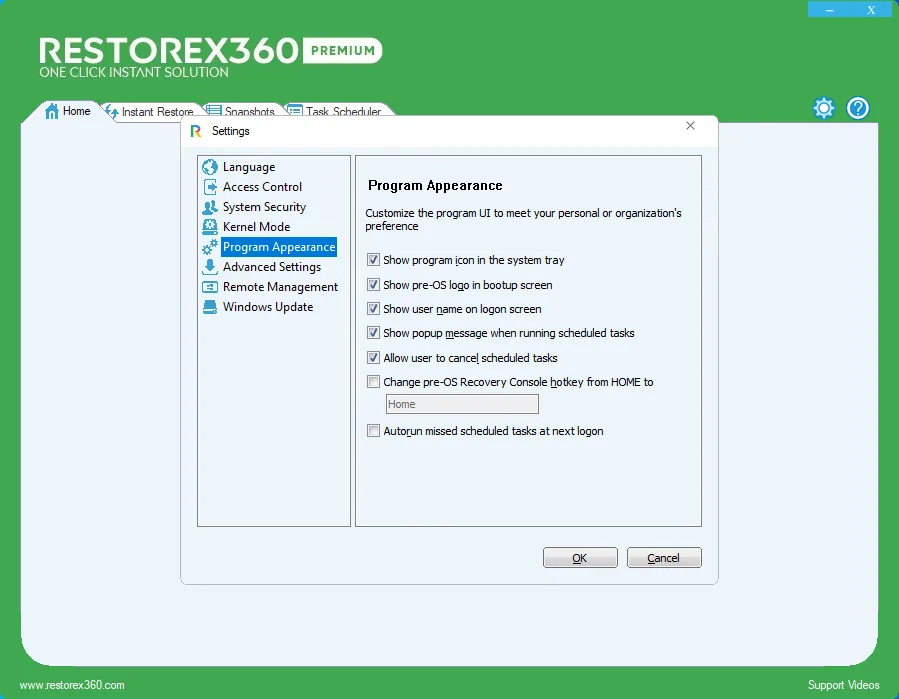Uncheck Show pre-OS logo in bootup screen
Viewport: 899px width, 699px height.
(373, 284)
